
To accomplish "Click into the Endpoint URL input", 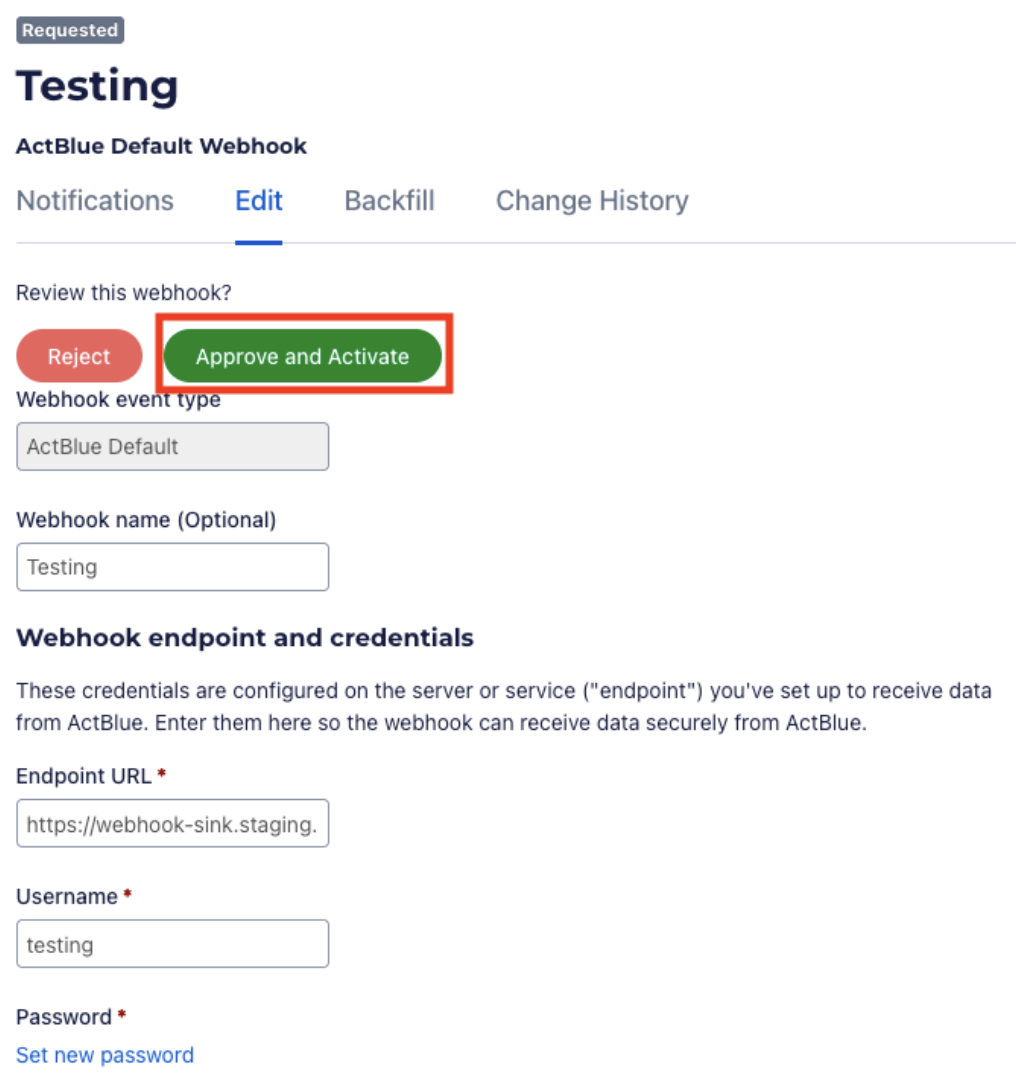I will point(172,824).
